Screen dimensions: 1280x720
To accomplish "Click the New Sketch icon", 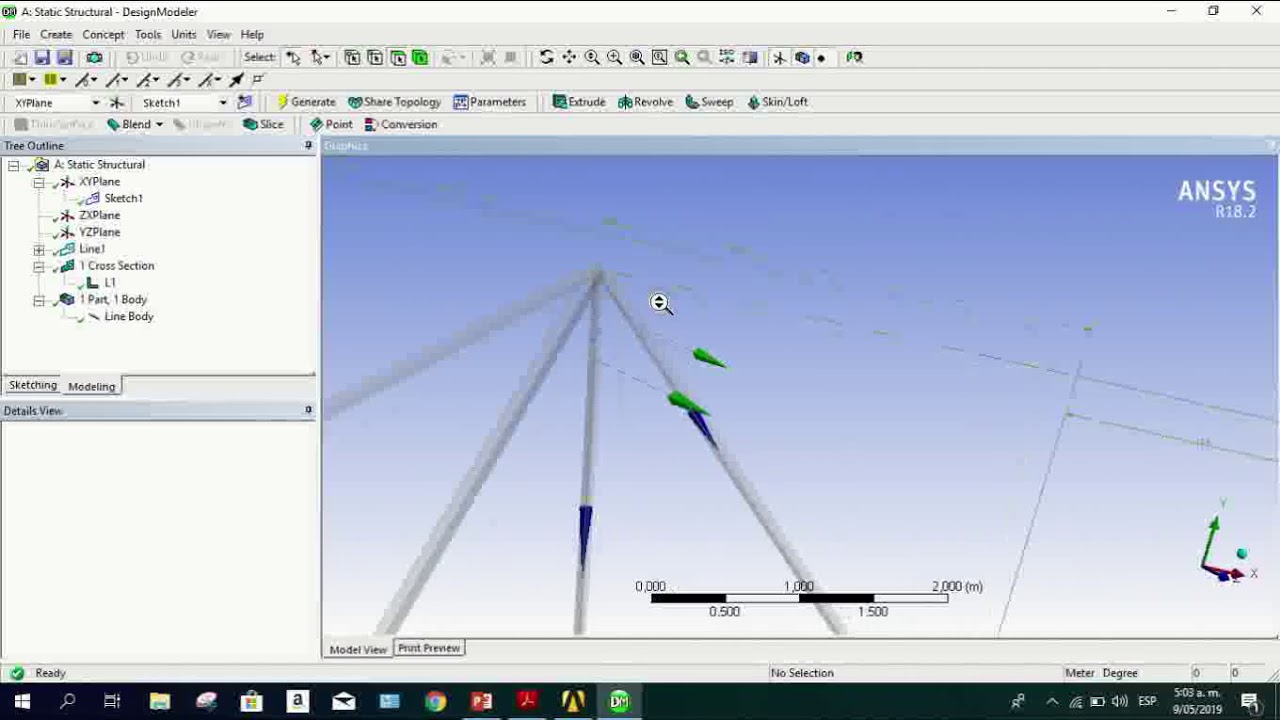I will [245, 102].
